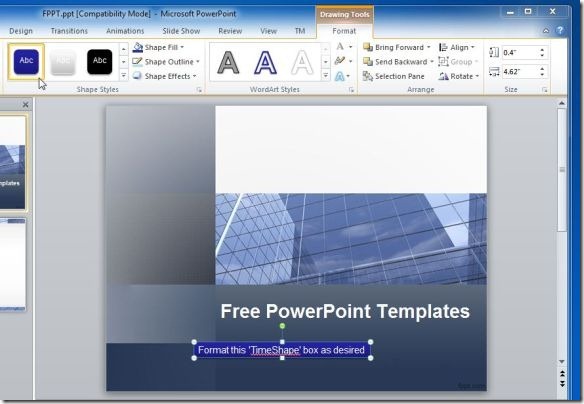Apply the black Abc shape style
Image resolution: width=584 pixels, height=404 pixels.
(x=99, y=62)
